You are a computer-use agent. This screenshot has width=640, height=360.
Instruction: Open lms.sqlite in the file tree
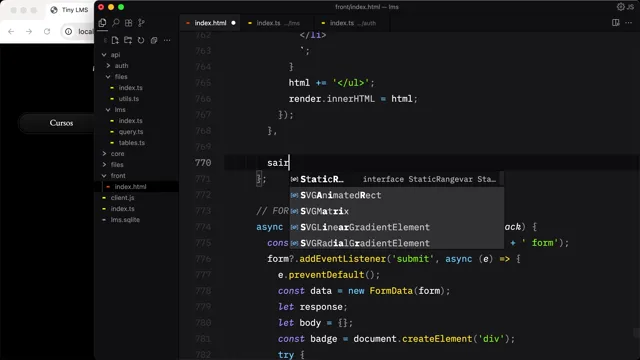pyautogui.click(x=125, y=220)
